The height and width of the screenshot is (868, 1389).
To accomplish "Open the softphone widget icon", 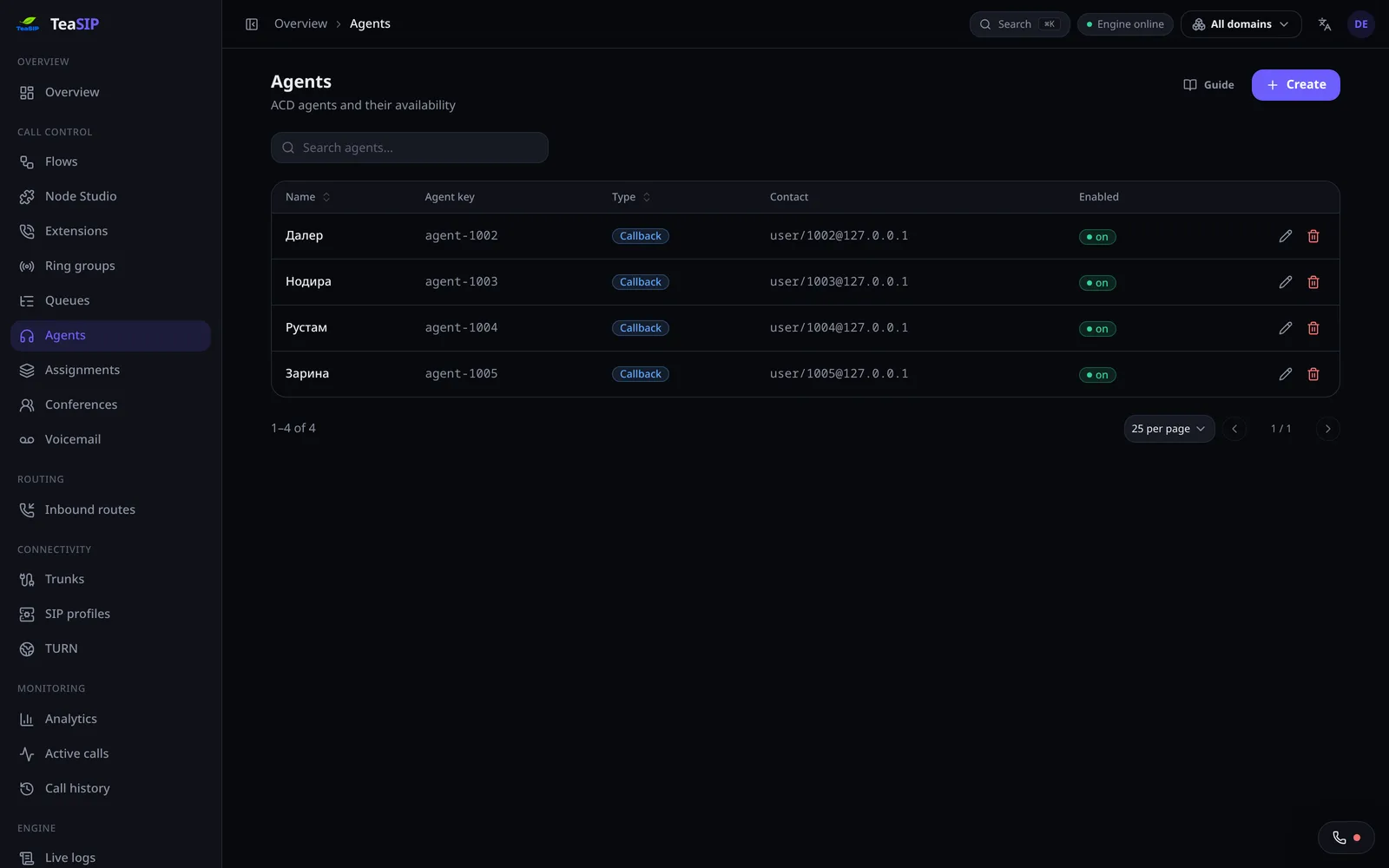I will coord(1346,838).
